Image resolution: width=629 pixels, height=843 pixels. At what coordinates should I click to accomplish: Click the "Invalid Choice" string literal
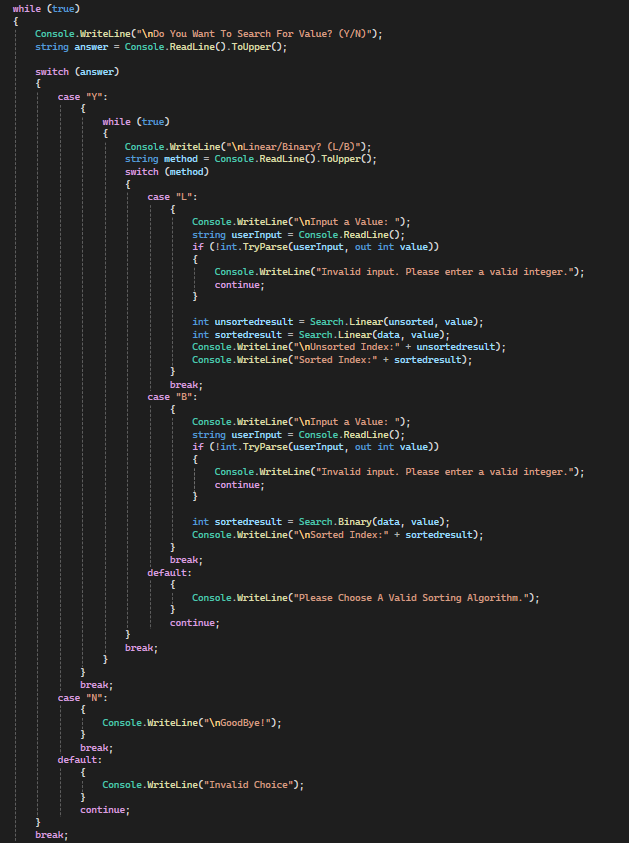click(254, 784)
